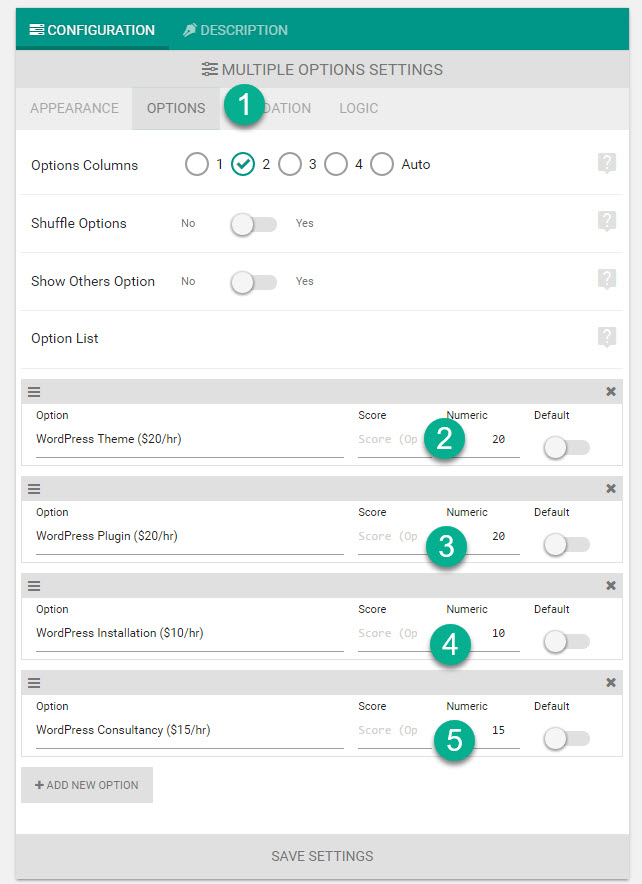This screenshot has height=884, width=642.
Task: Open help for Shuffle Options
Action: pyautogui.click(x=606, y=222)
